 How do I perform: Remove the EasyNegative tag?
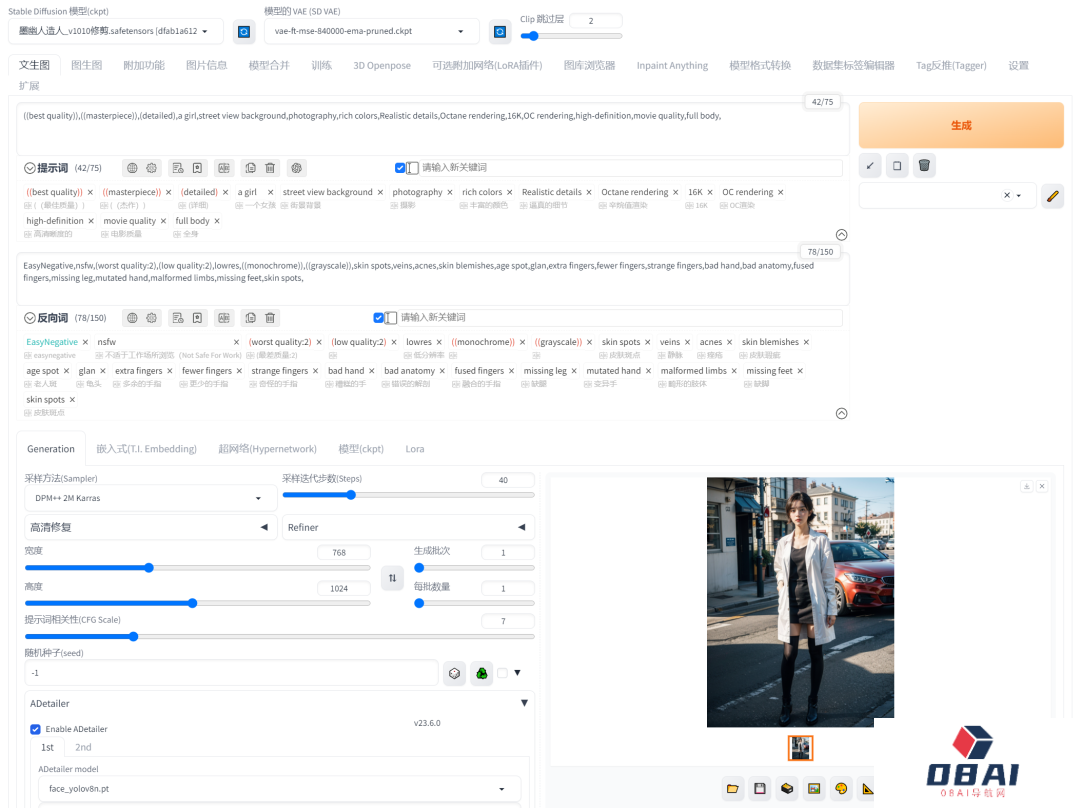point(85,342)
